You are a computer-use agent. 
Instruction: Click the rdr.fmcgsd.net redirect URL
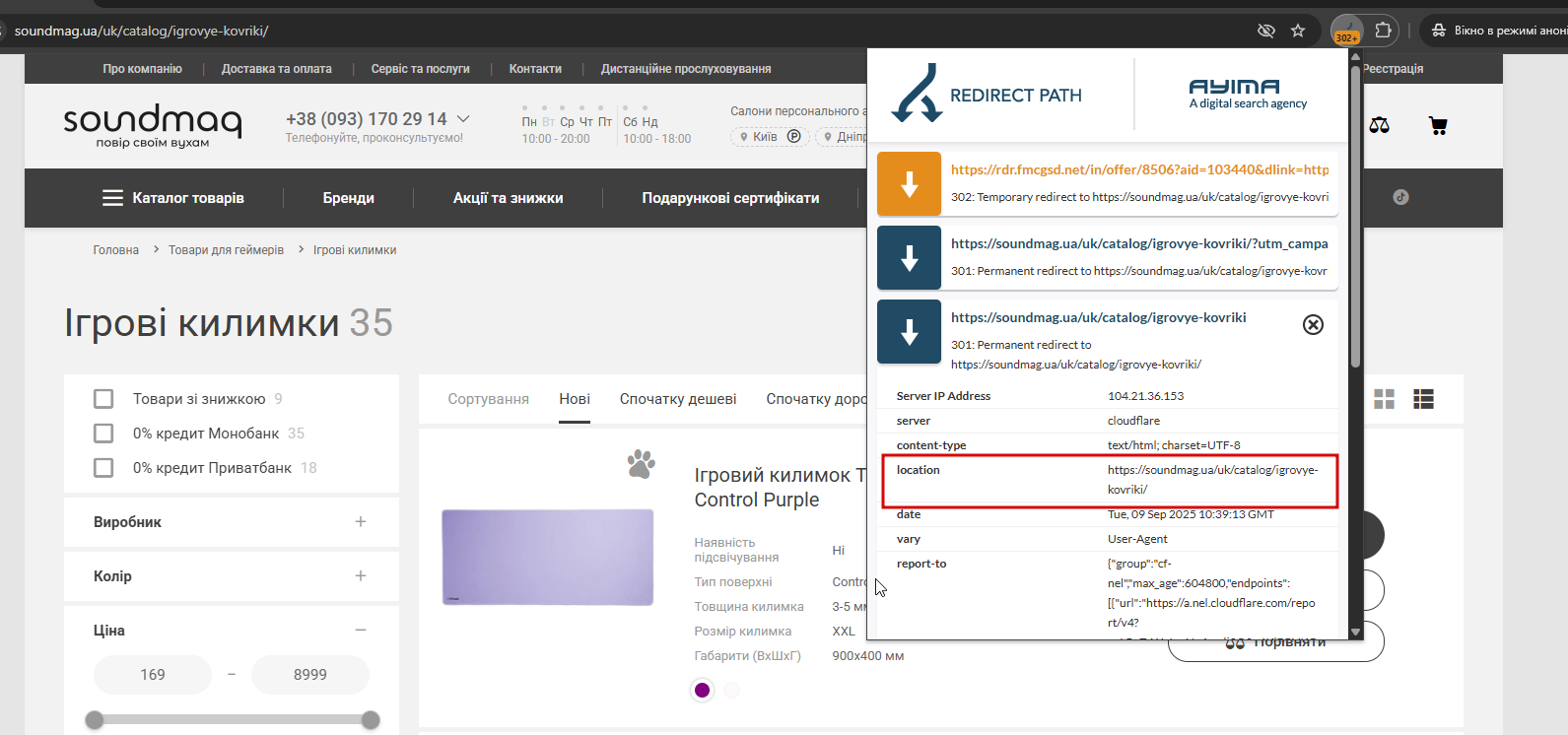click(x=1139, y=169)
